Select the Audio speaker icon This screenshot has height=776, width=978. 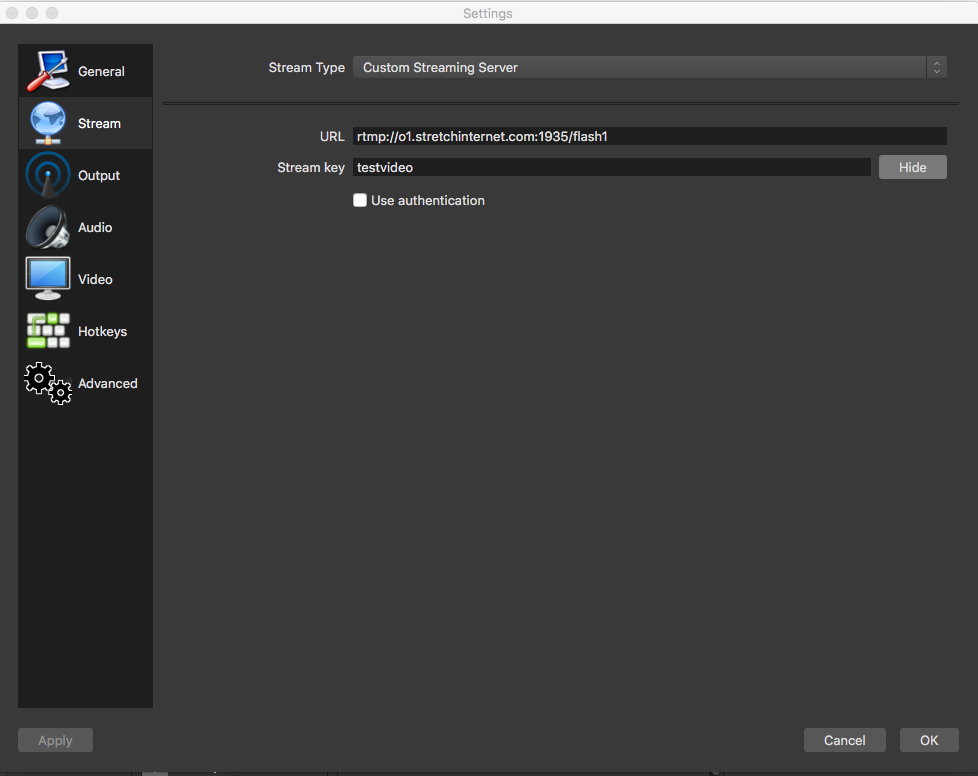[x=47, y=227]
